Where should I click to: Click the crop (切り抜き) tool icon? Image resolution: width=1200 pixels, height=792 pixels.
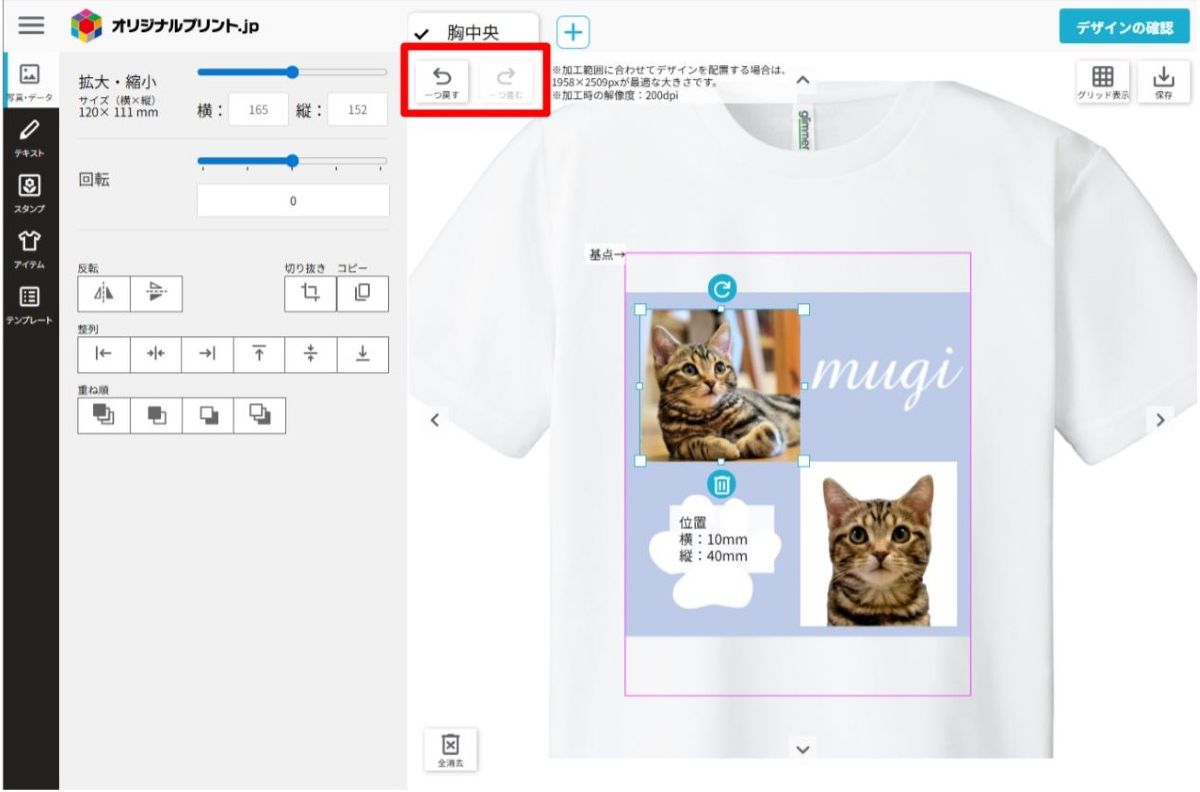[310, 293]
